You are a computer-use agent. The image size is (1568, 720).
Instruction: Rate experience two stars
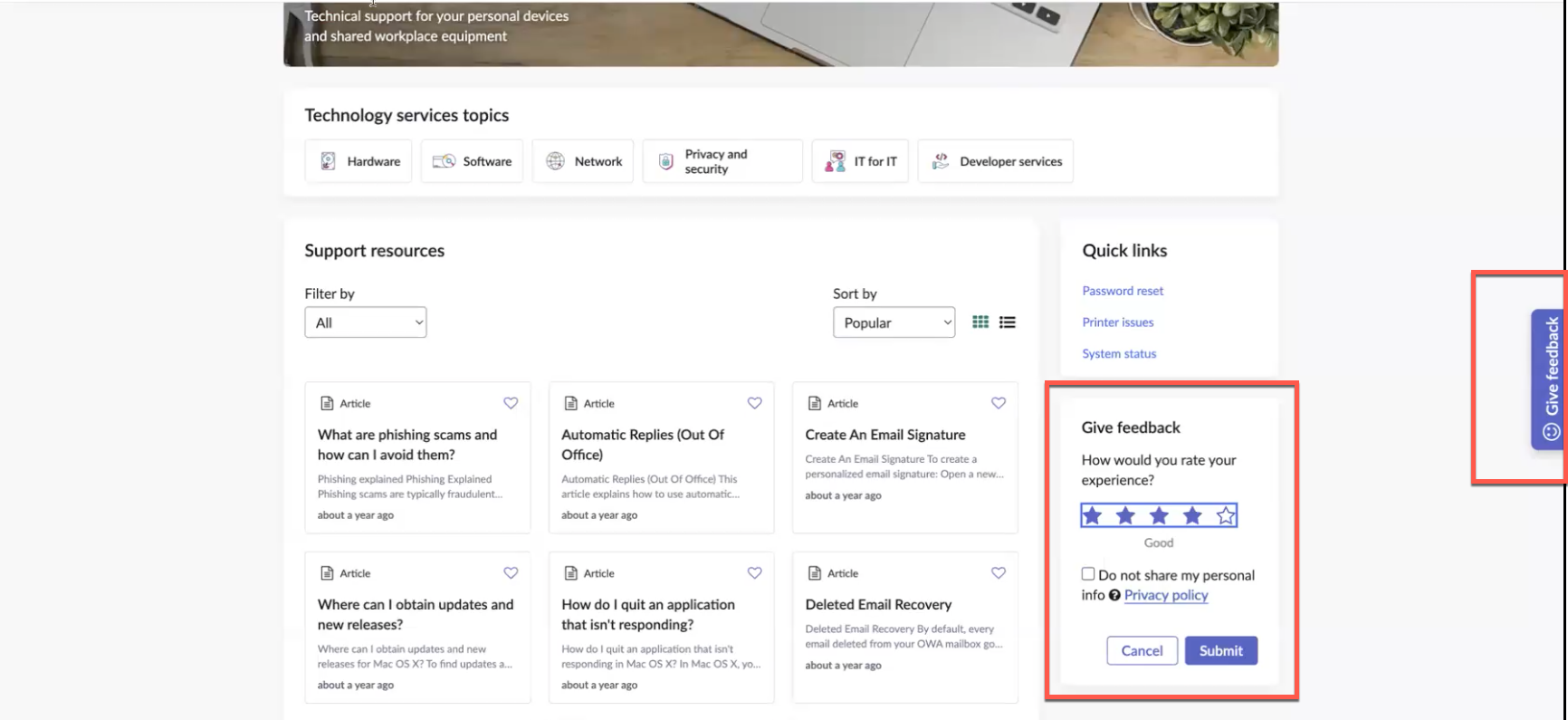click(1125, 515)
